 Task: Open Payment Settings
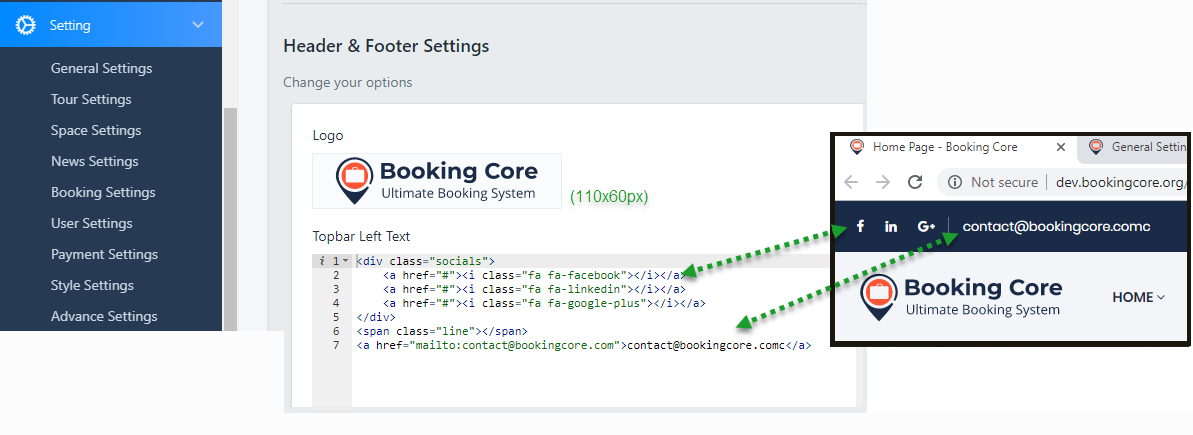click(x=104, y=255)
